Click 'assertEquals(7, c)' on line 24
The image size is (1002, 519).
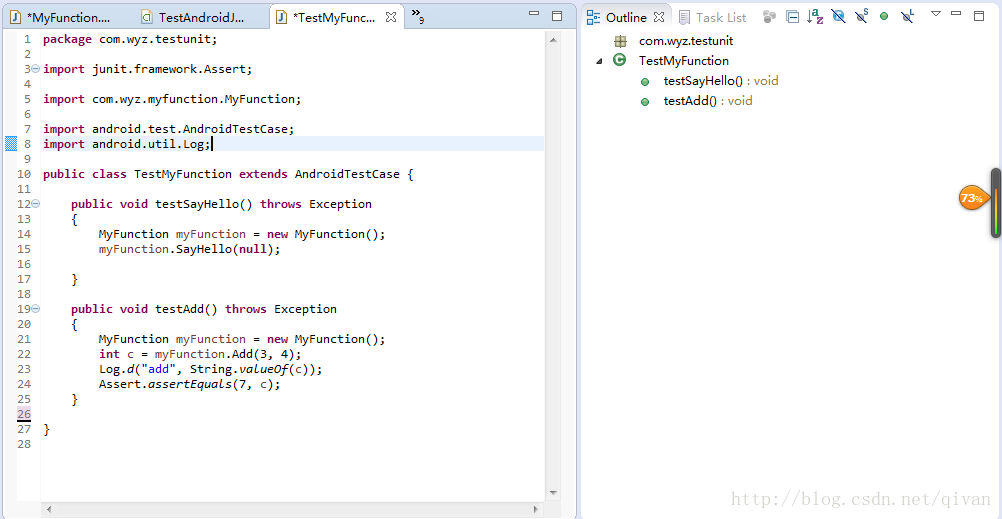click(x=212, y=384)
